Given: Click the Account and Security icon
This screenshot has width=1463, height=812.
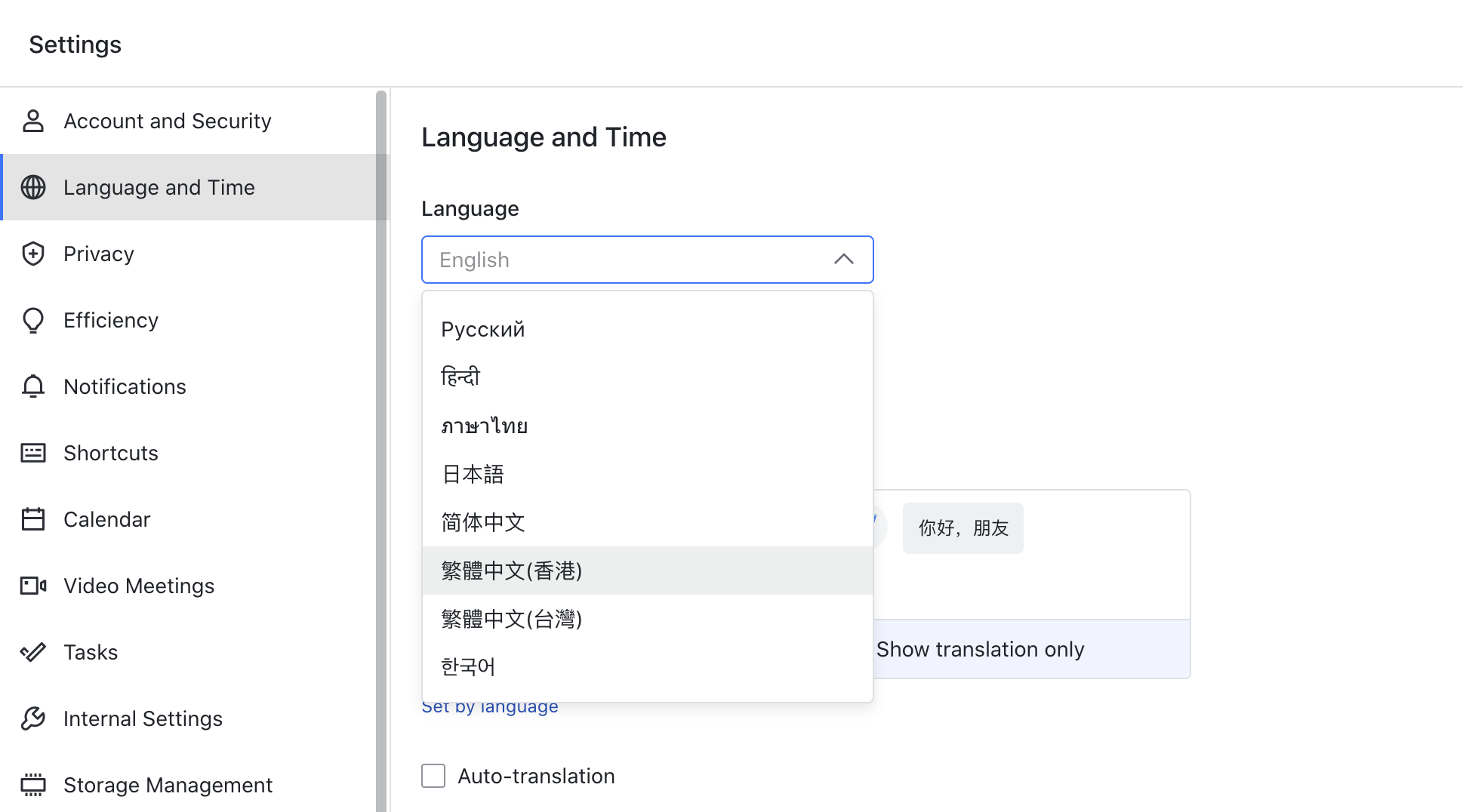Looking at the screenshot, I should [33, 121].
